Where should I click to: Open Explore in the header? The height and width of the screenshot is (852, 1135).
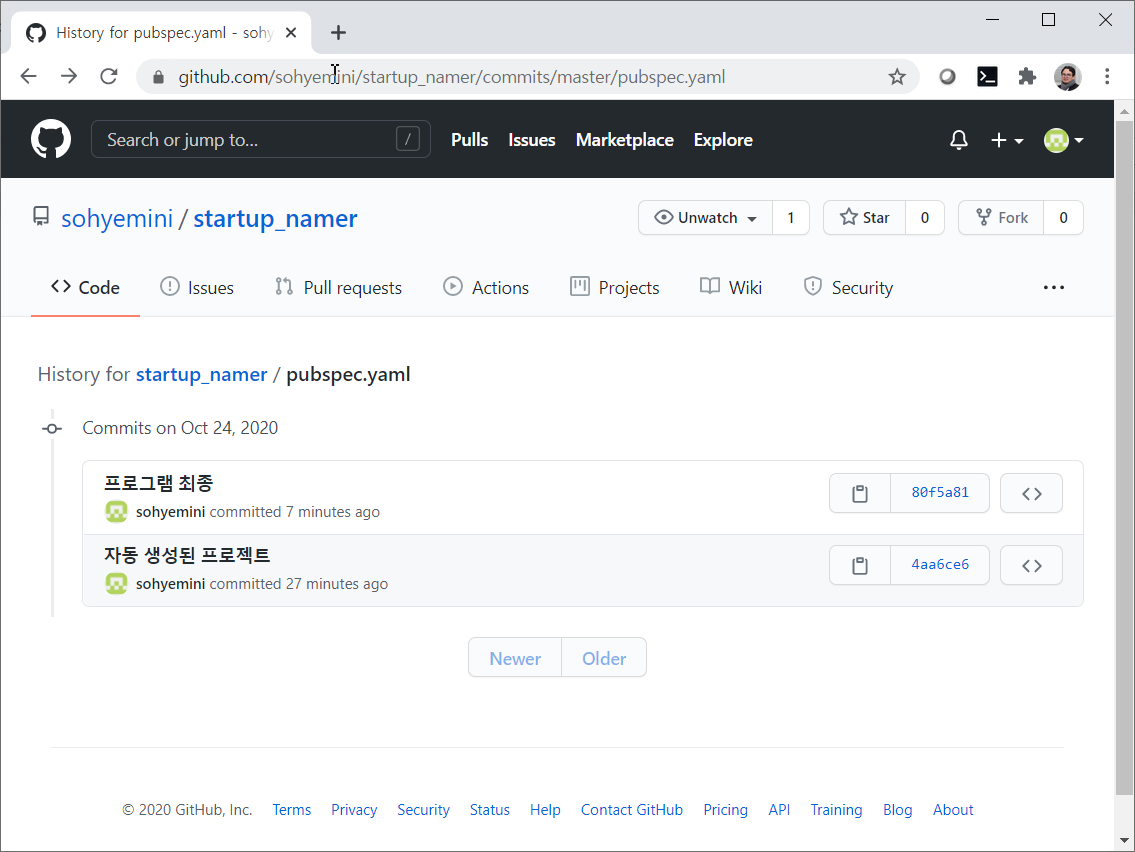tap(723, 140)
